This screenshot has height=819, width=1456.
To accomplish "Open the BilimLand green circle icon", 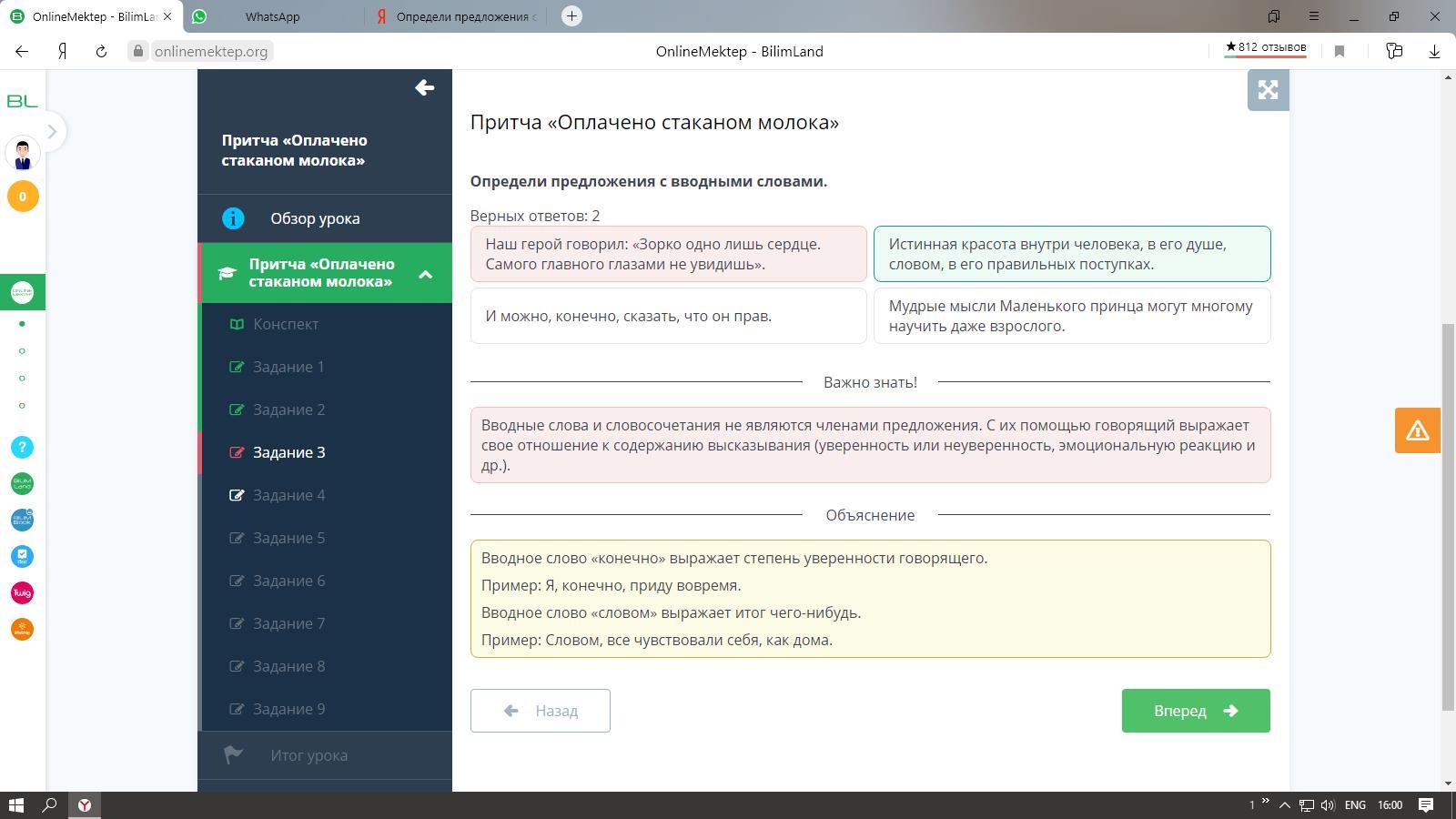I will [22, 483].
